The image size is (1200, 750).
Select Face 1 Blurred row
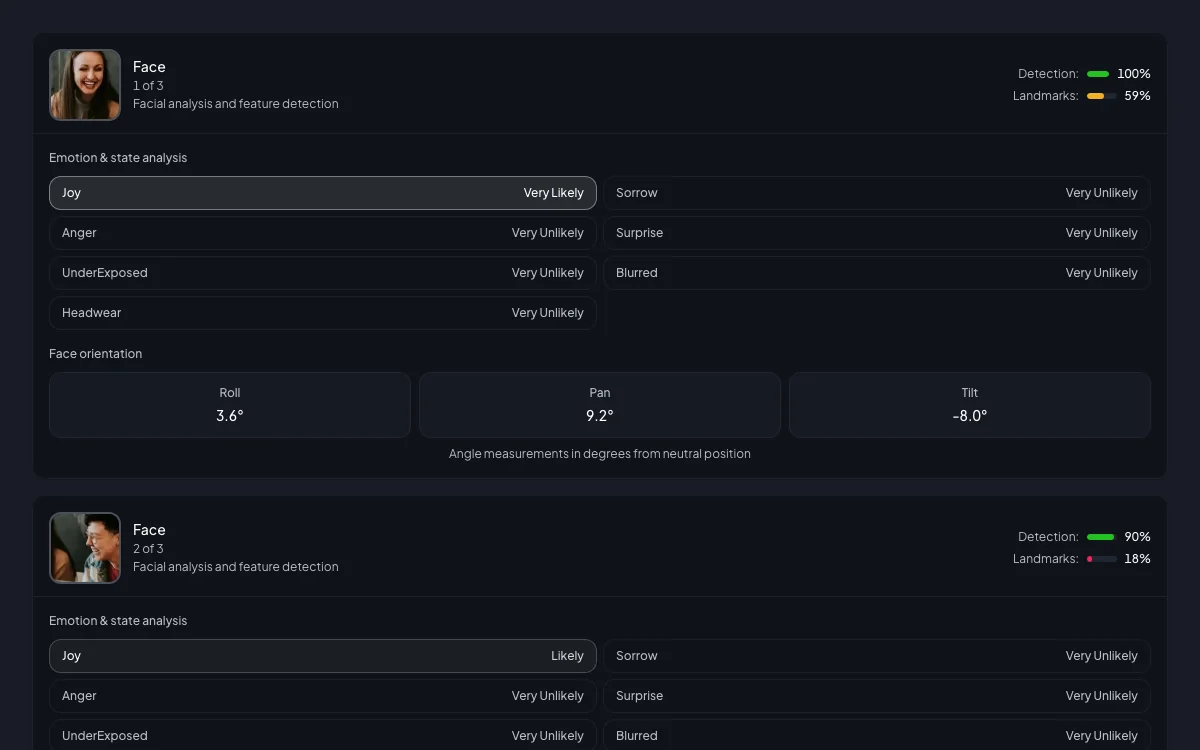(x=877, y=273)
